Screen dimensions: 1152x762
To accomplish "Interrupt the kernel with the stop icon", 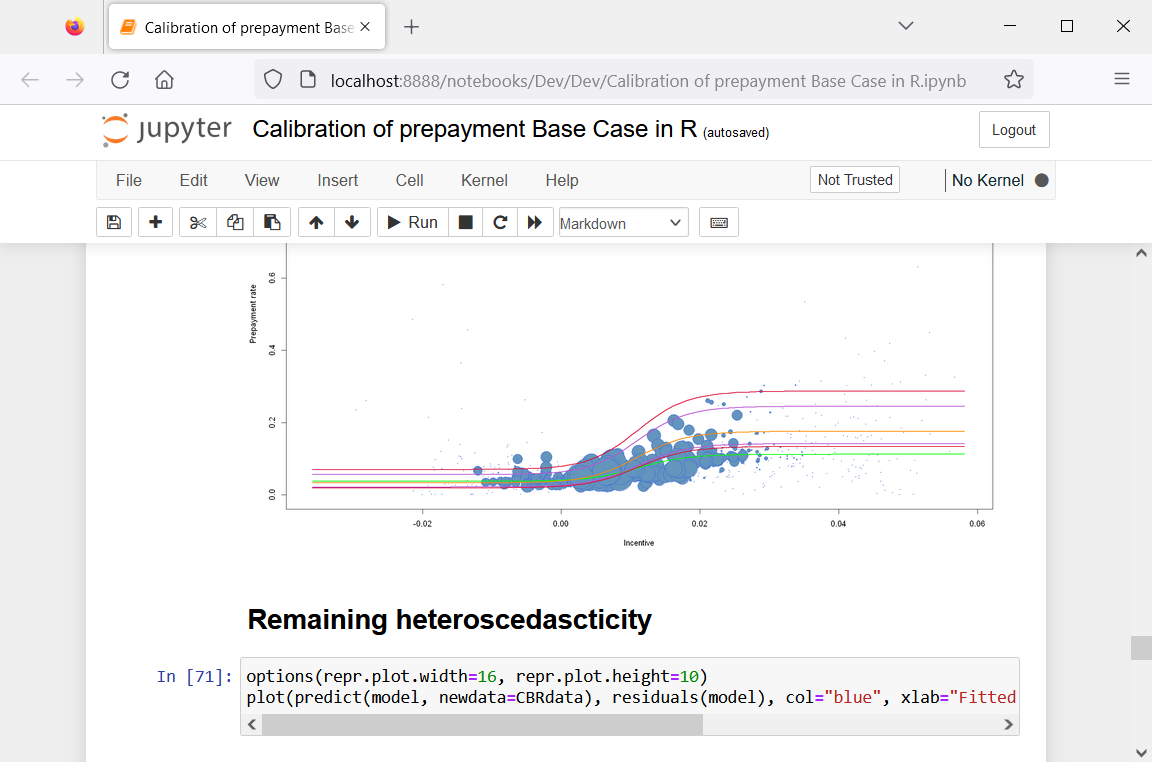I will coord(464,221).
